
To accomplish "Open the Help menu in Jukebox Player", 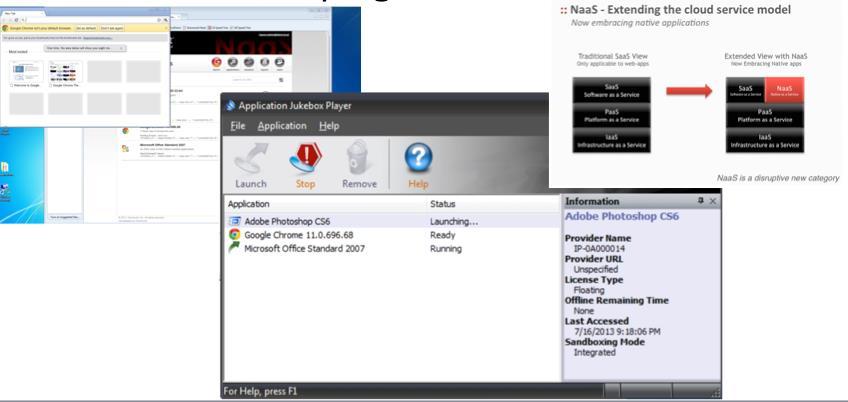I will pos(329,126).
